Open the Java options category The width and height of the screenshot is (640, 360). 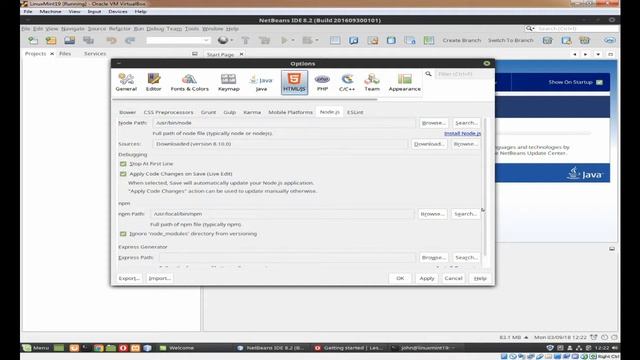pyautogui.click(x=261, y=82)
